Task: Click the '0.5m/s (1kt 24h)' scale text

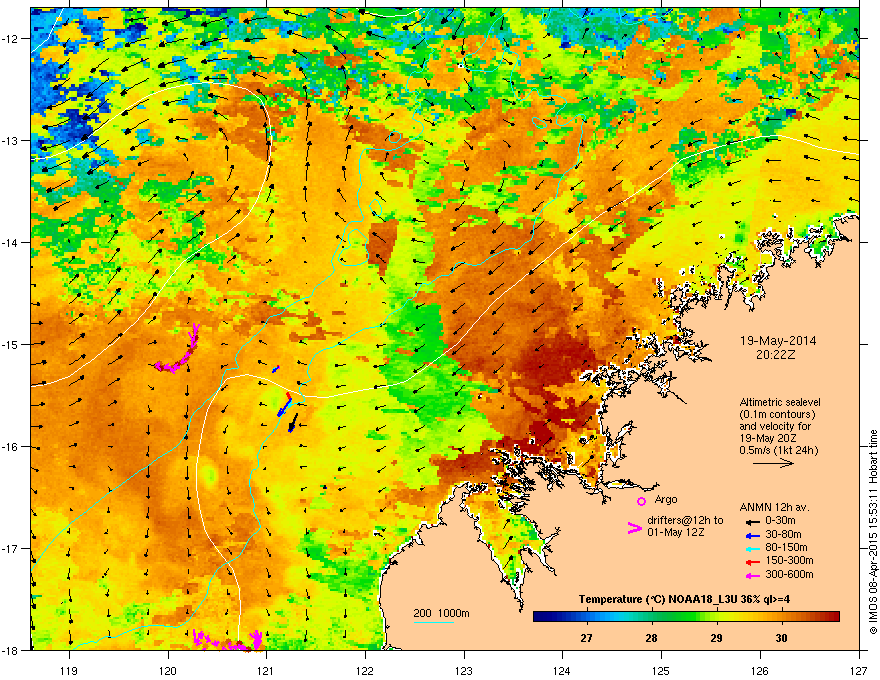Action: (779, 450)
